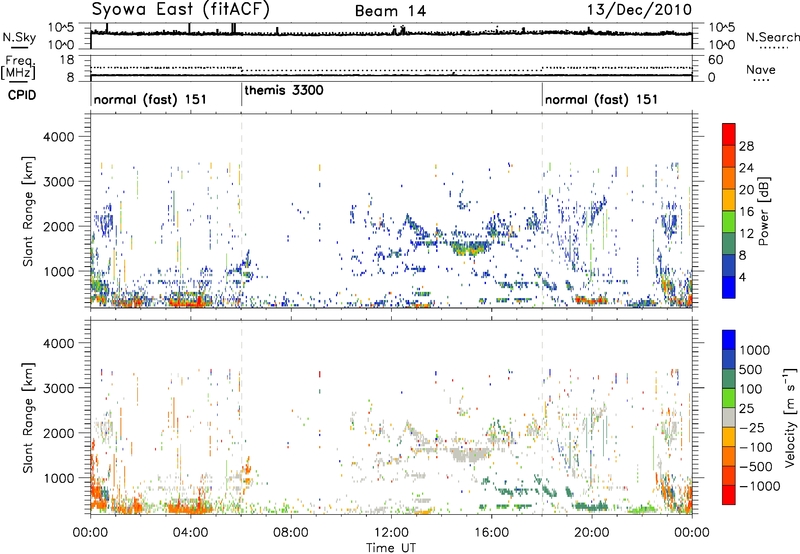Click the 'themis 3300' CPID label
The image size is (800, 554).
(x=284, y=91)
